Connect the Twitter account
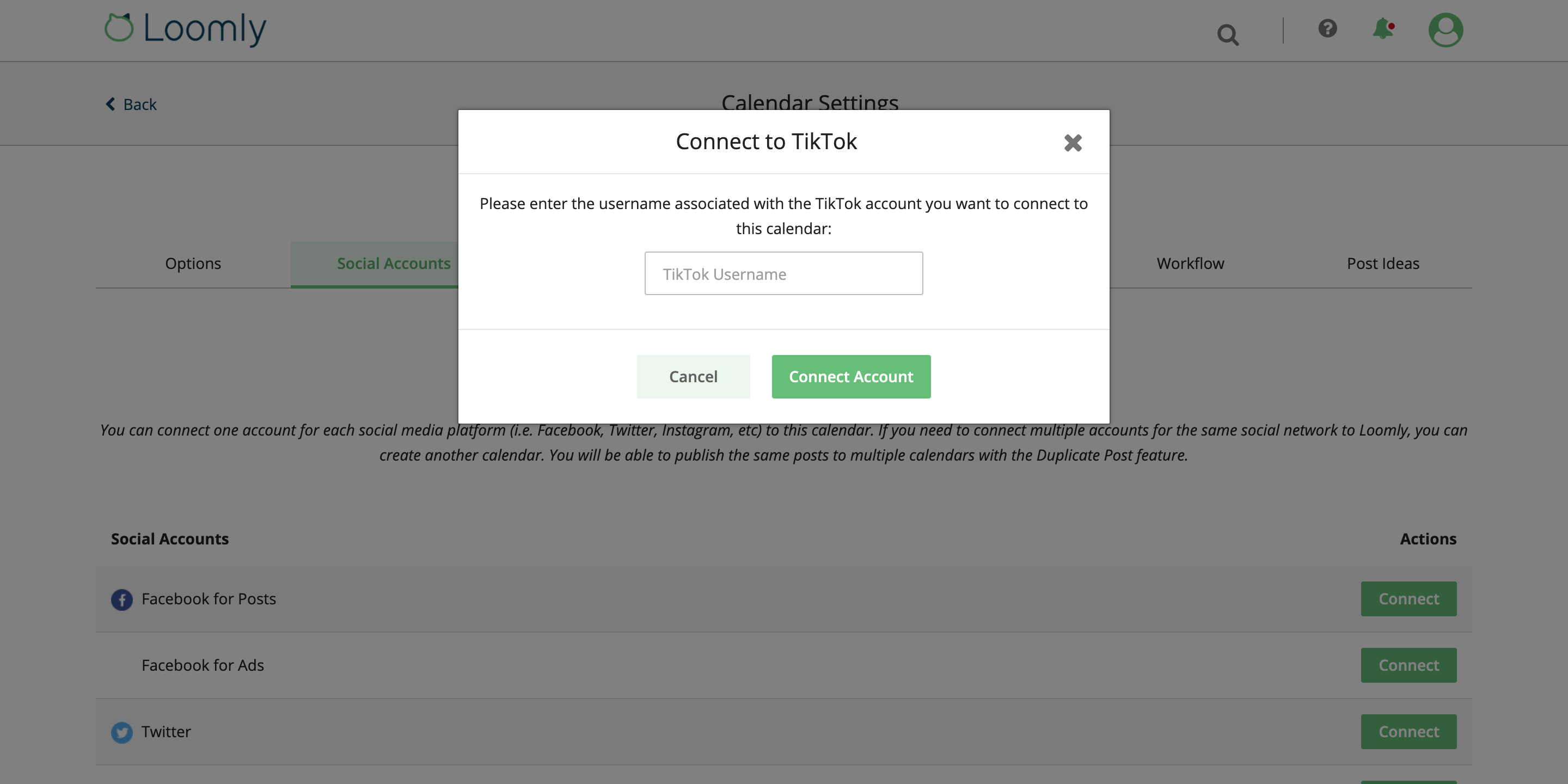This screenshot has height=784, width=1568. [x=1408, y=732]
